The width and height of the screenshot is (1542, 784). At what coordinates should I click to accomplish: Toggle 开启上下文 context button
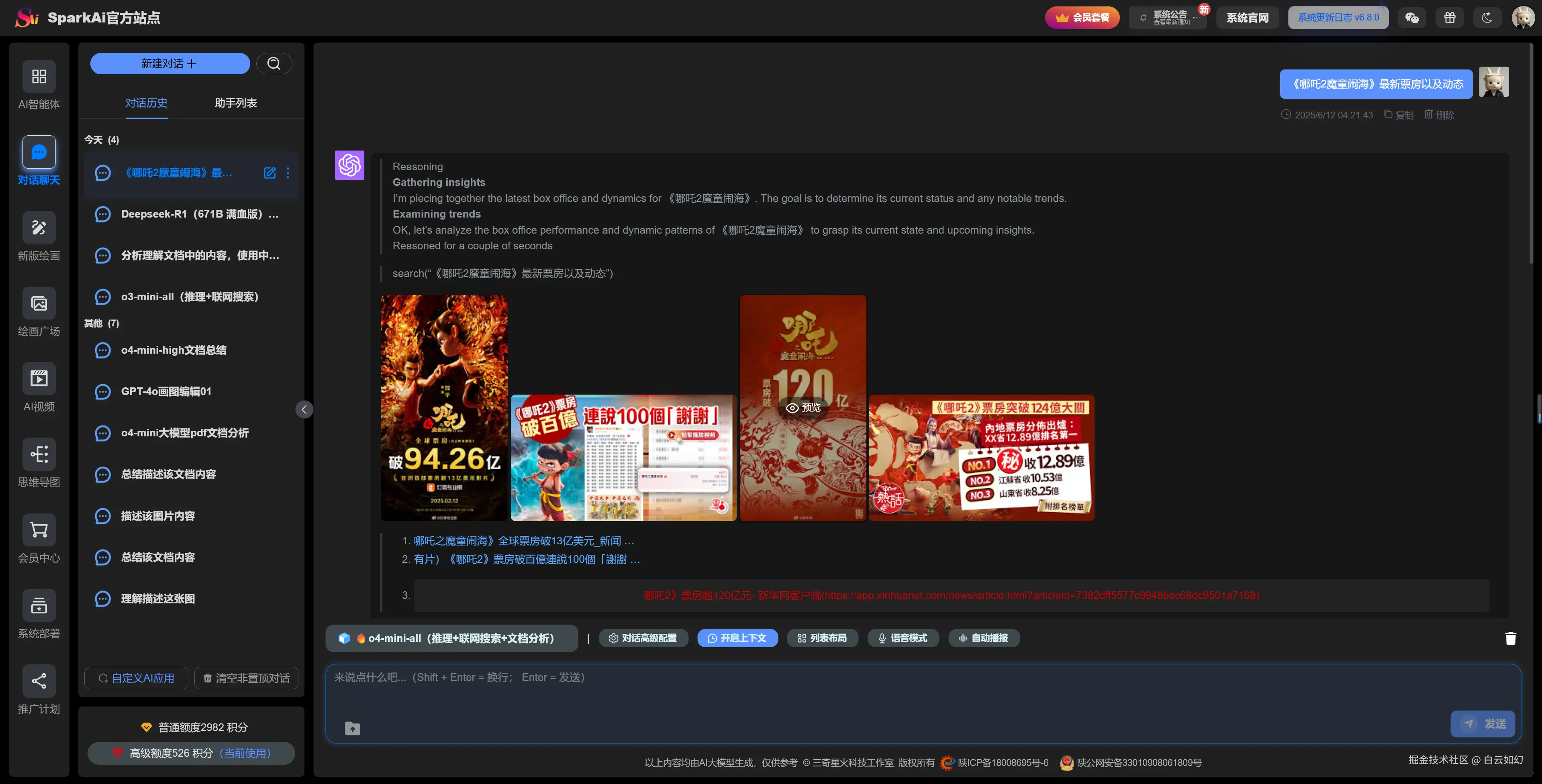[x=737, y=638]
